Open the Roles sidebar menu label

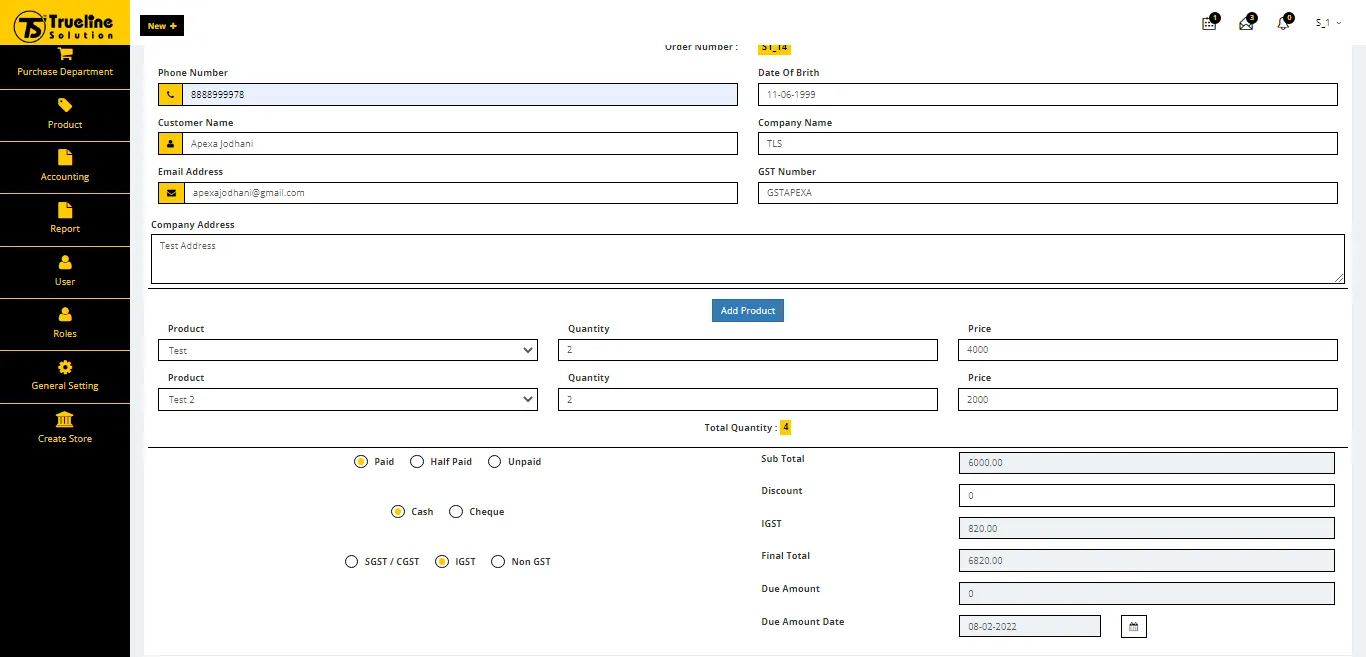pyautogui.click(x=65, y=334)
